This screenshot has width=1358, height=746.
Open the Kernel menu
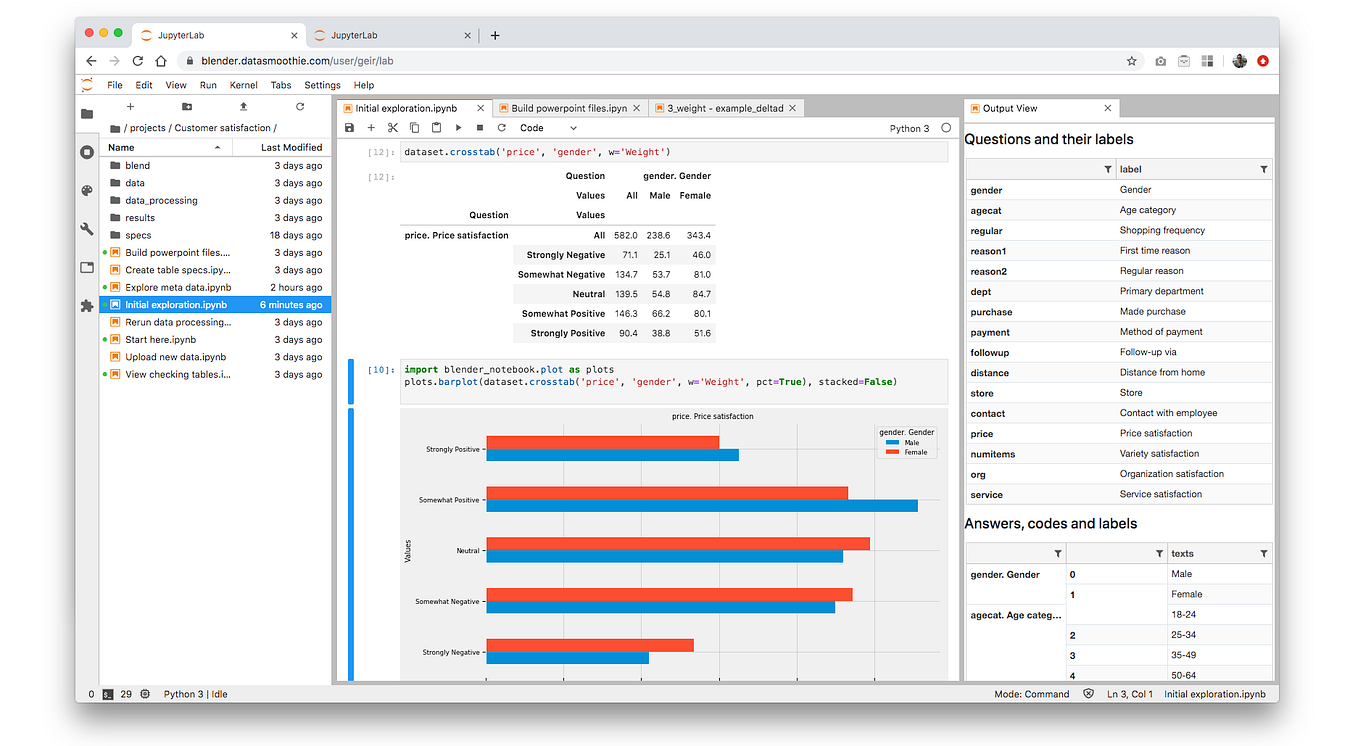243,85
